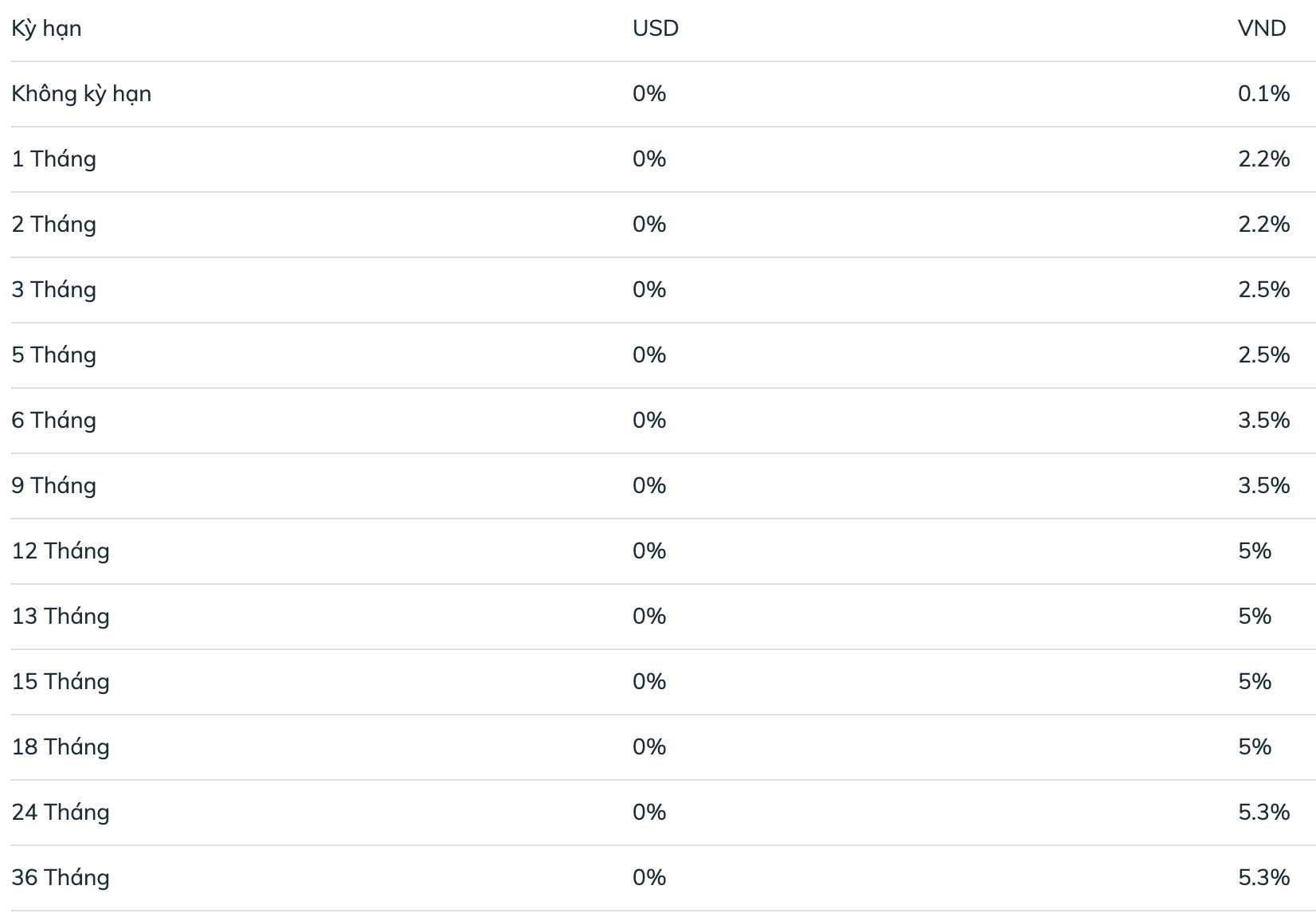Select the "6 Tháng" term label
Viewport: 1316px width, 913px height.
(x=54, y=421)
